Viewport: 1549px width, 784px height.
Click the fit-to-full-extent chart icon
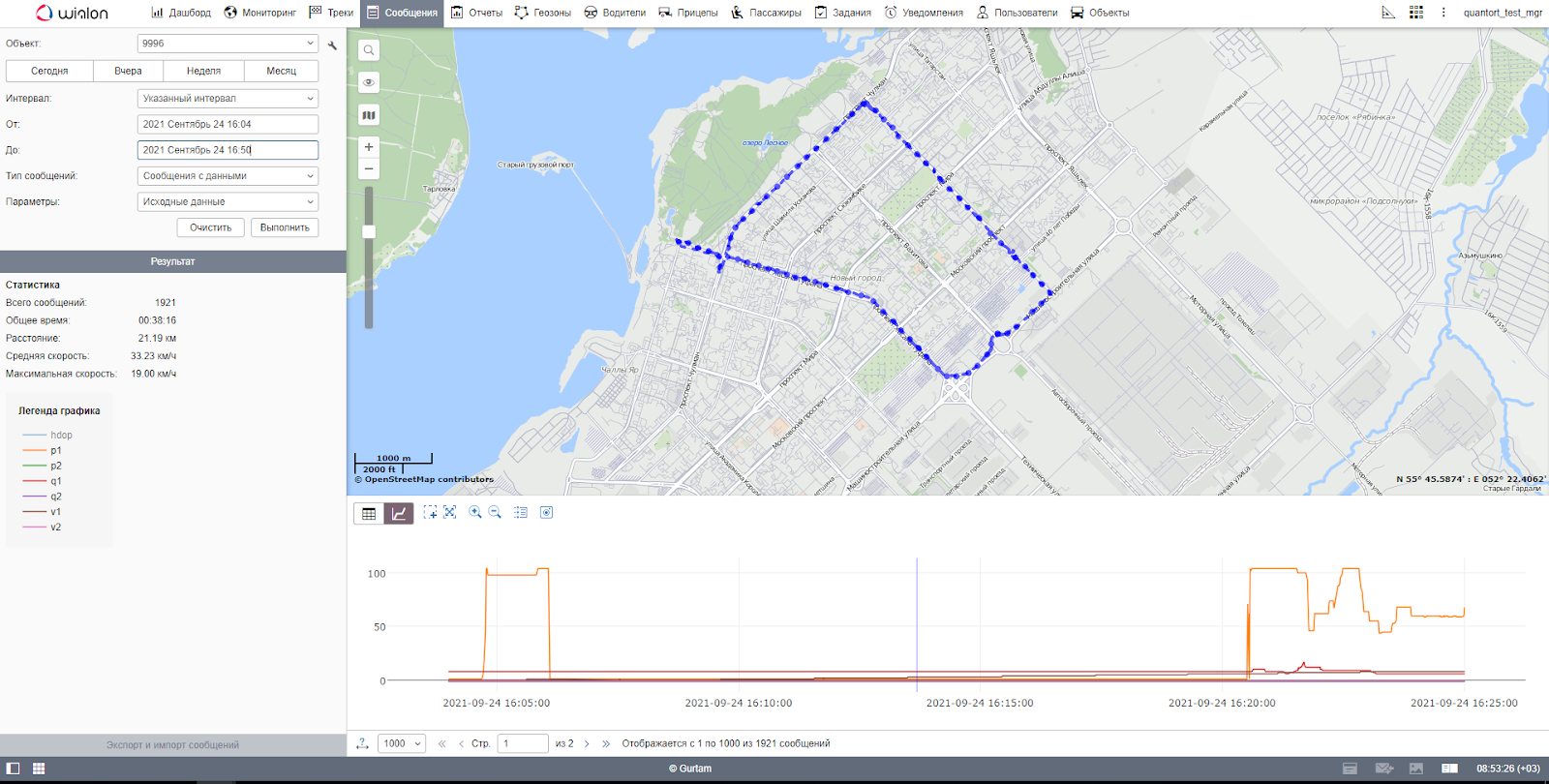[x=450, y=513]
